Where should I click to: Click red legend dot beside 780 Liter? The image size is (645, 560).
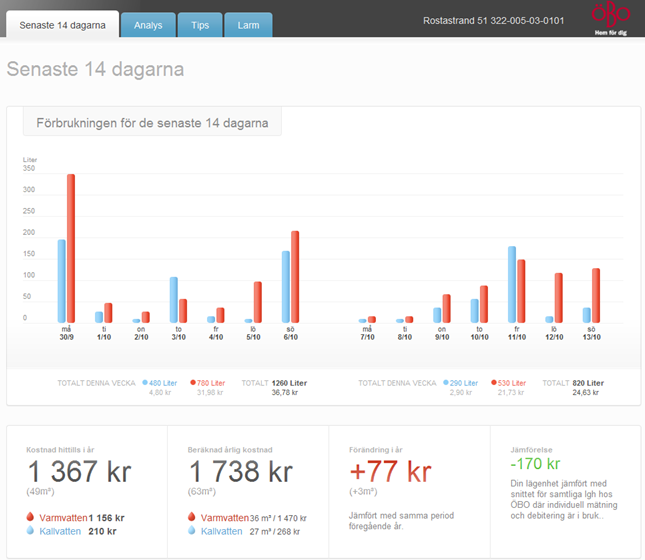[194, 383]
